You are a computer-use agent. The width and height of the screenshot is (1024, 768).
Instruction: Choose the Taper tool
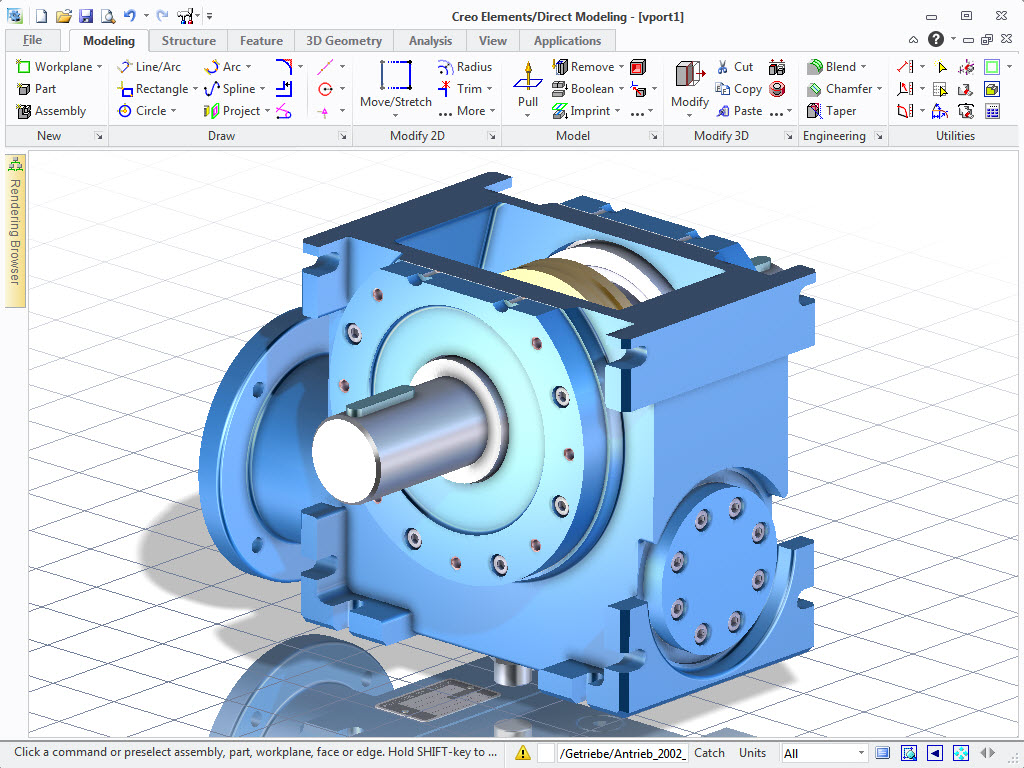pyautogui.click(x=832, y=111)
